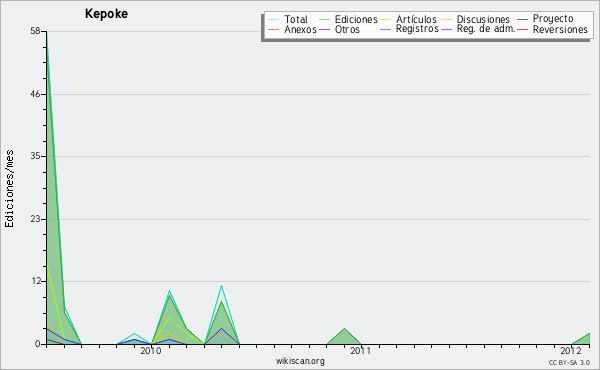Click the CC BY-SA 3.0 license label
Viewport: 600px width, 370px height.
(569, 362)
